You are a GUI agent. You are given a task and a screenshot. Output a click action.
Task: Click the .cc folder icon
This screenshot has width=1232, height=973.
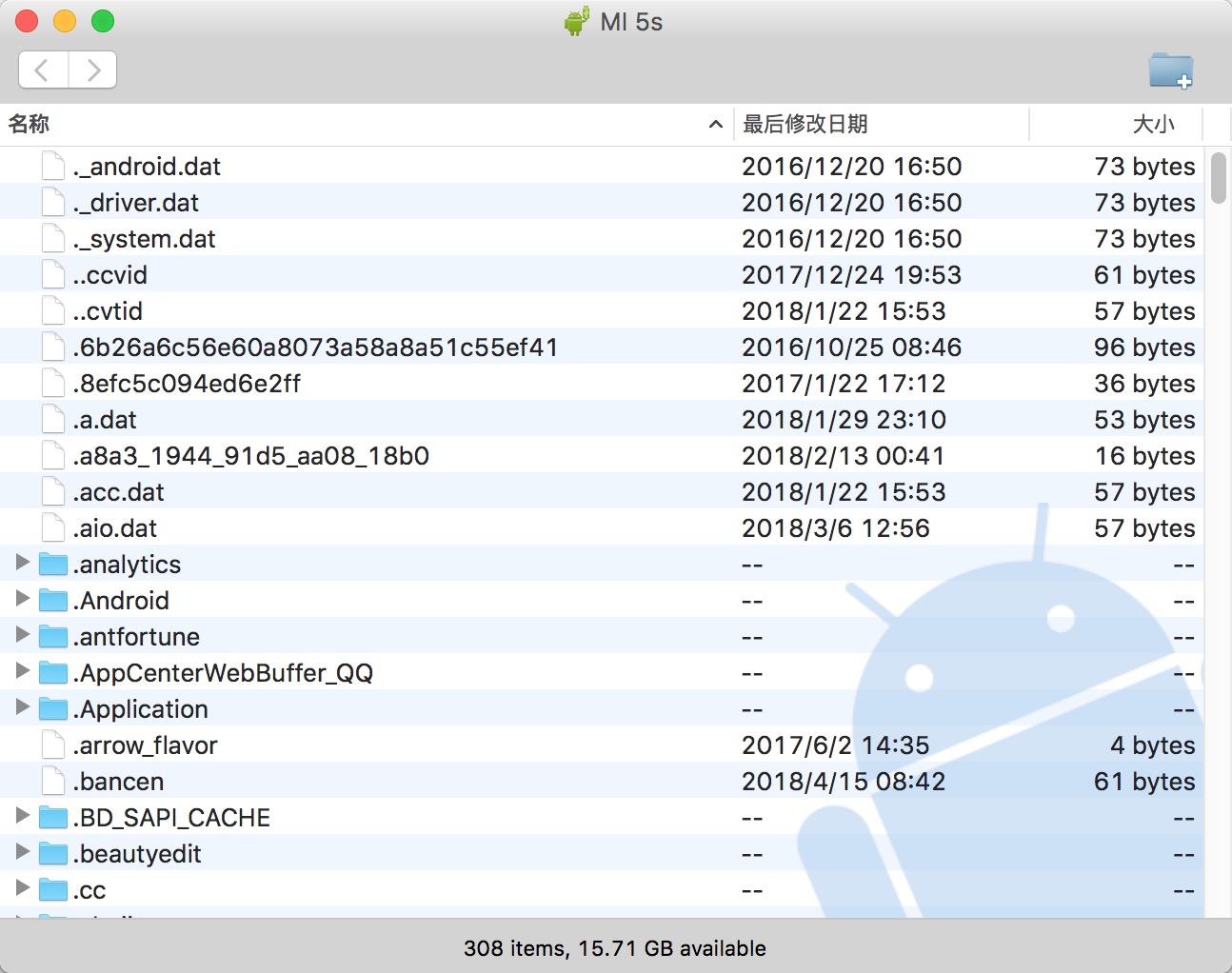tap(53, 890)
